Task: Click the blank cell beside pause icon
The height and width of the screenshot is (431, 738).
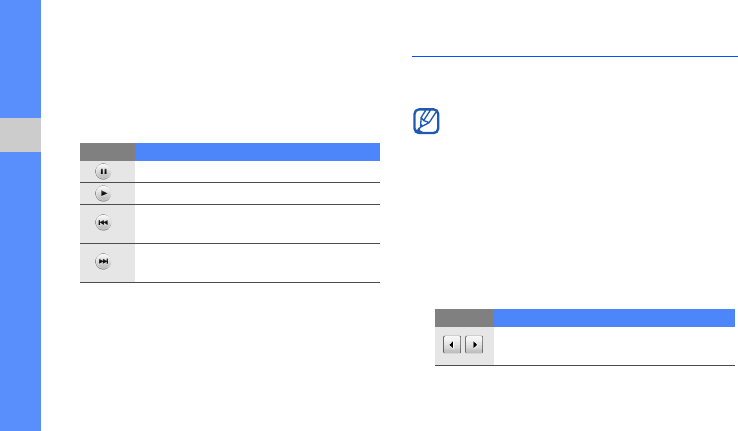Action: 257,171
